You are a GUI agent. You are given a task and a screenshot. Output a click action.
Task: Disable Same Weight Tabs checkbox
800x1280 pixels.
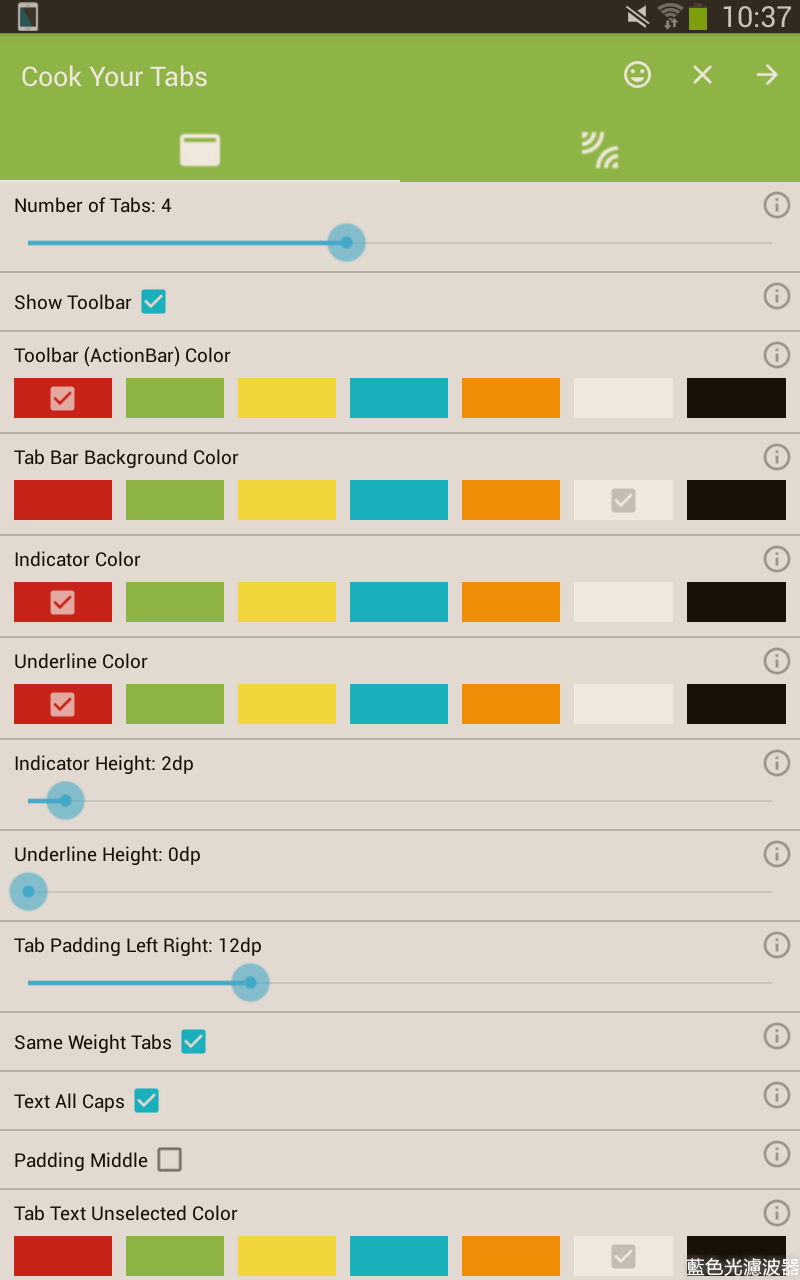pos(193,1042)
